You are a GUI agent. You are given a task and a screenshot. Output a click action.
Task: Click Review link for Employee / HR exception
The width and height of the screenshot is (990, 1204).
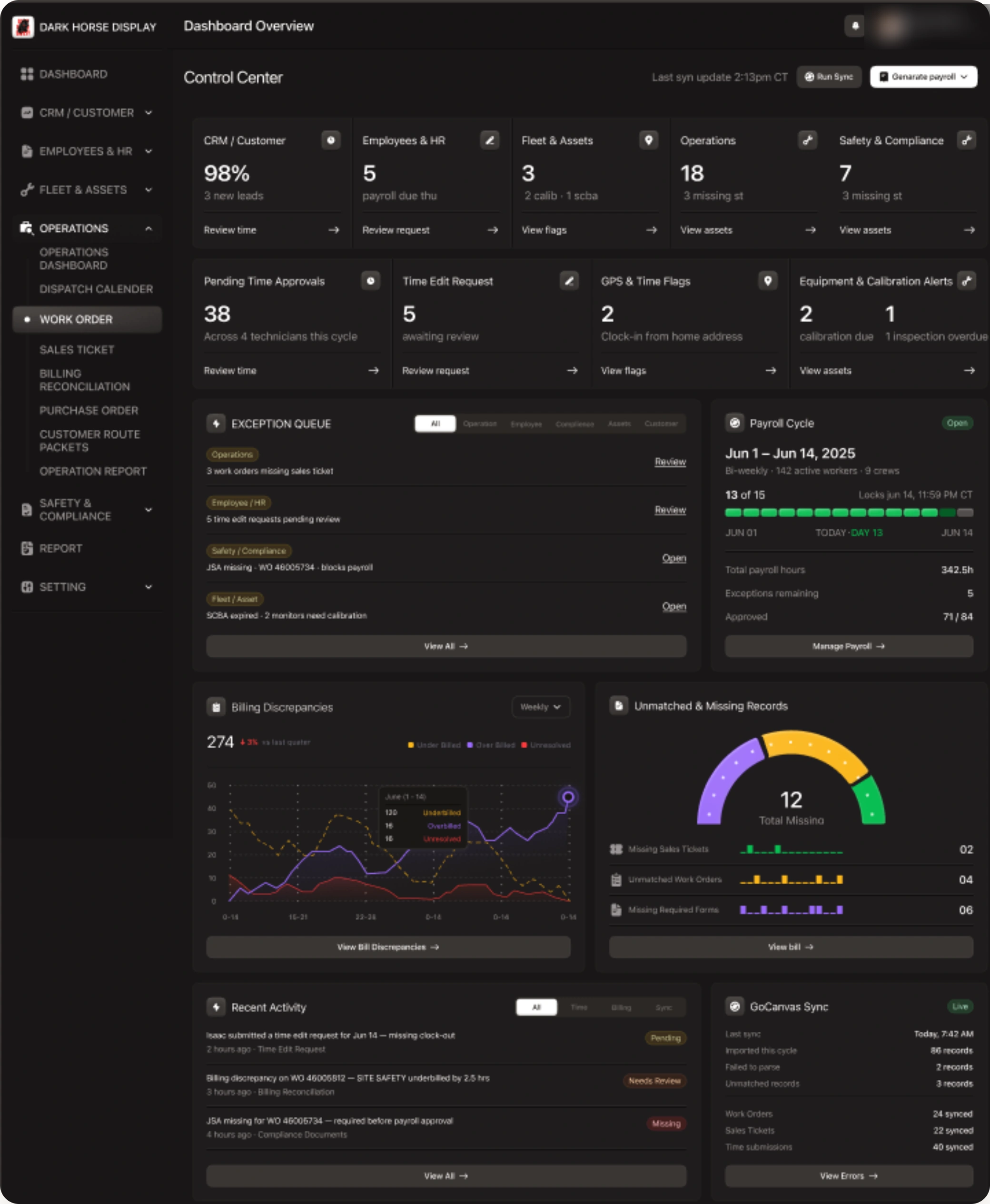coord(670,510)
